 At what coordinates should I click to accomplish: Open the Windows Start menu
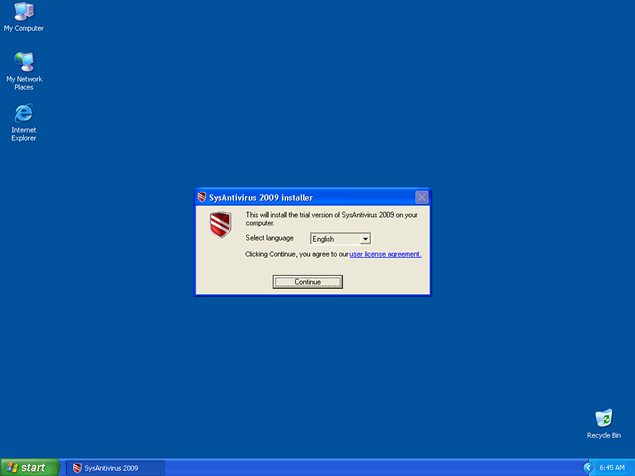click(30, 467)
